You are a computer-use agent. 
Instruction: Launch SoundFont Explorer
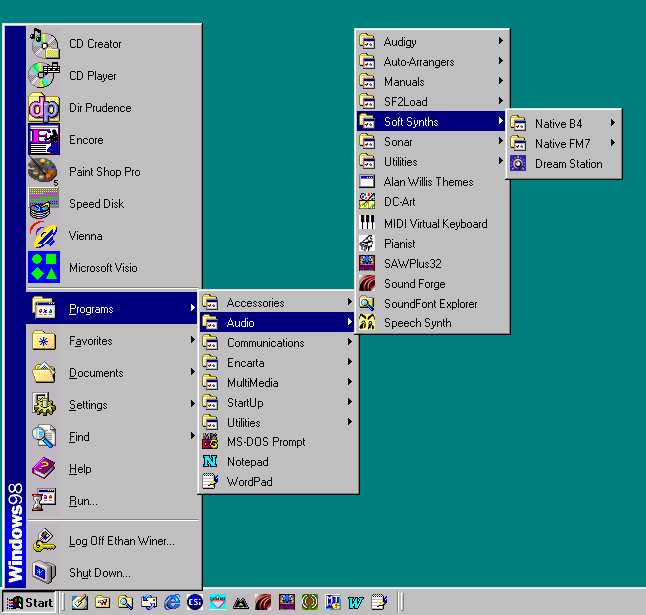430,304
